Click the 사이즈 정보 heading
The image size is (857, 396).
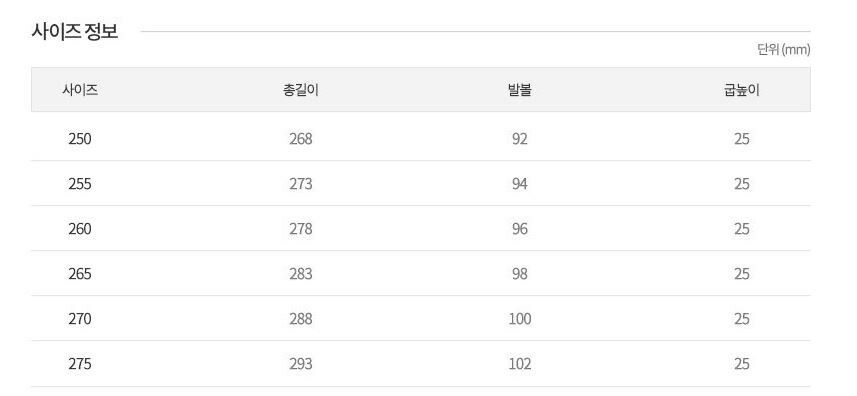click(75, 32)
